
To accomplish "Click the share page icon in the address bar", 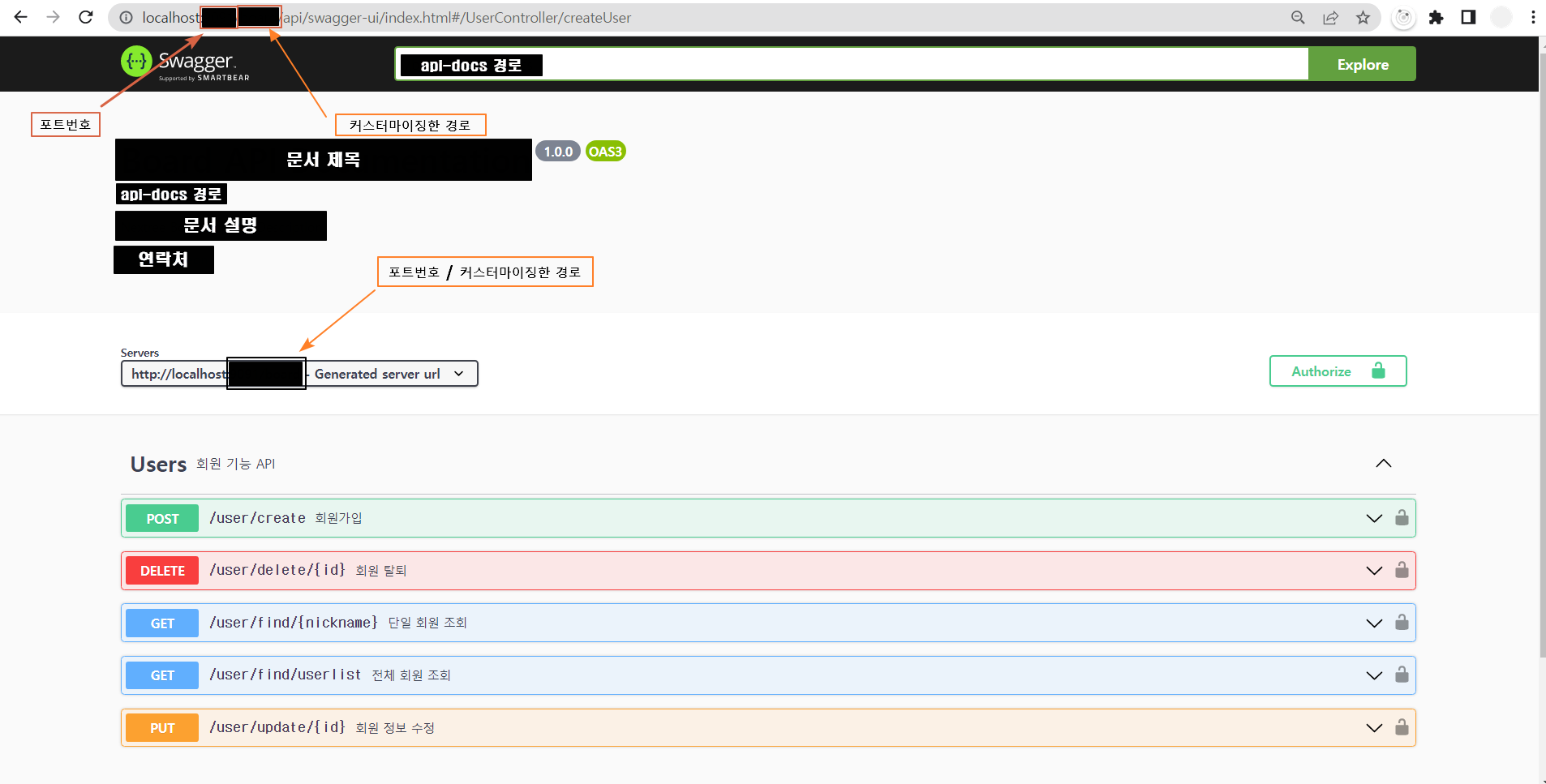I will (x=1330, y=17).
